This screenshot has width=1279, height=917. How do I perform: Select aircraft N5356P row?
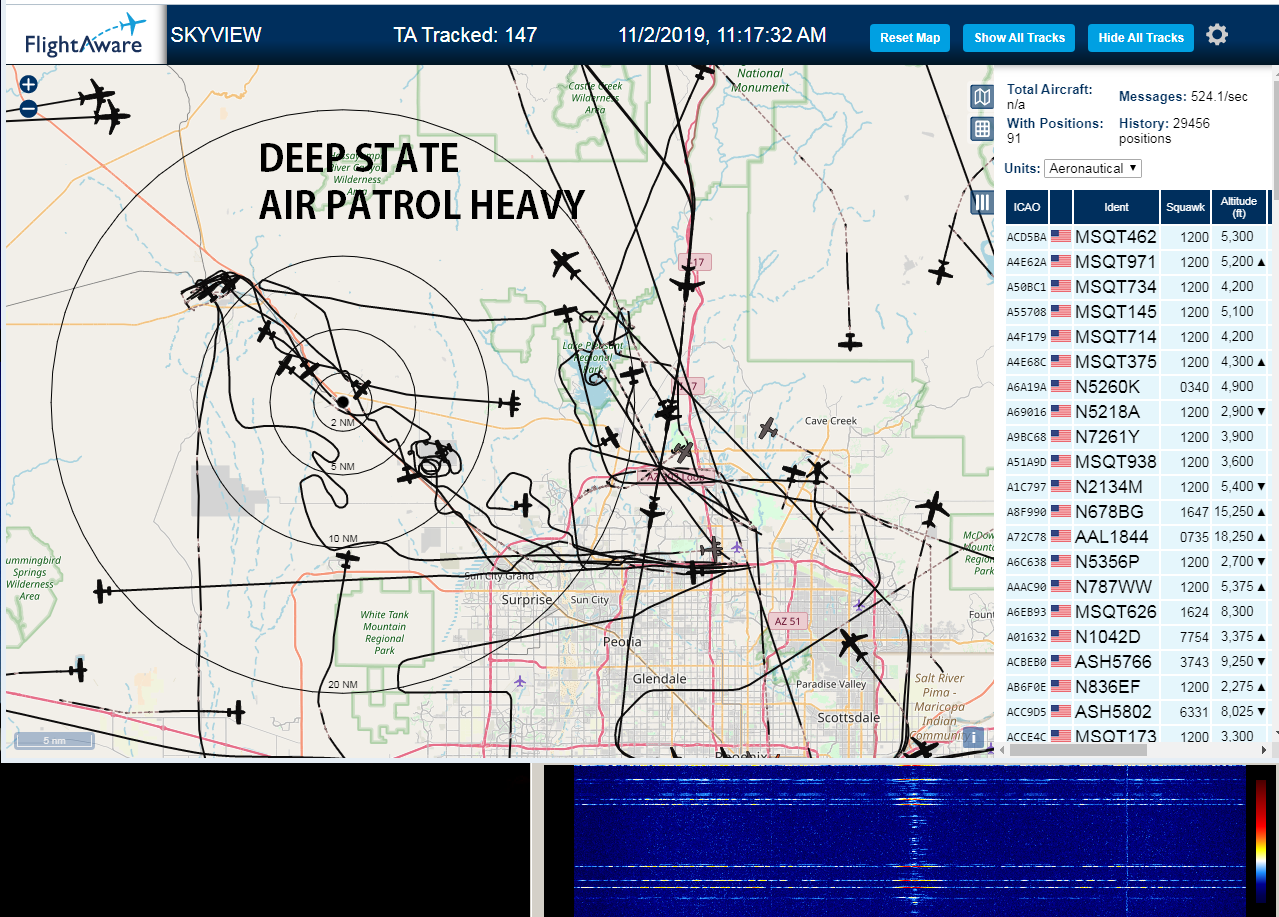click(1137, 562)
